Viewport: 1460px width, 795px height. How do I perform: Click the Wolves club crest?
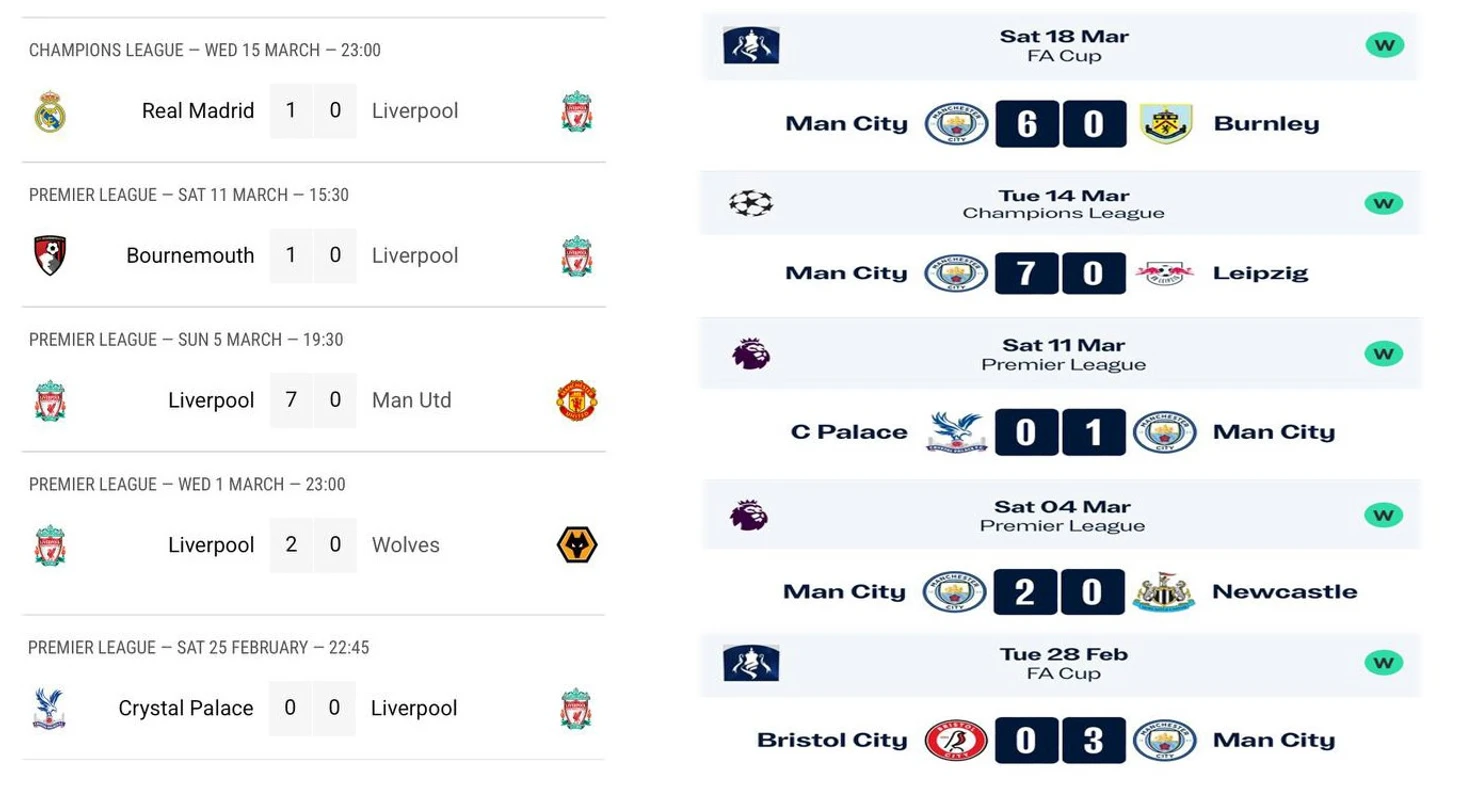click(577, 545)
